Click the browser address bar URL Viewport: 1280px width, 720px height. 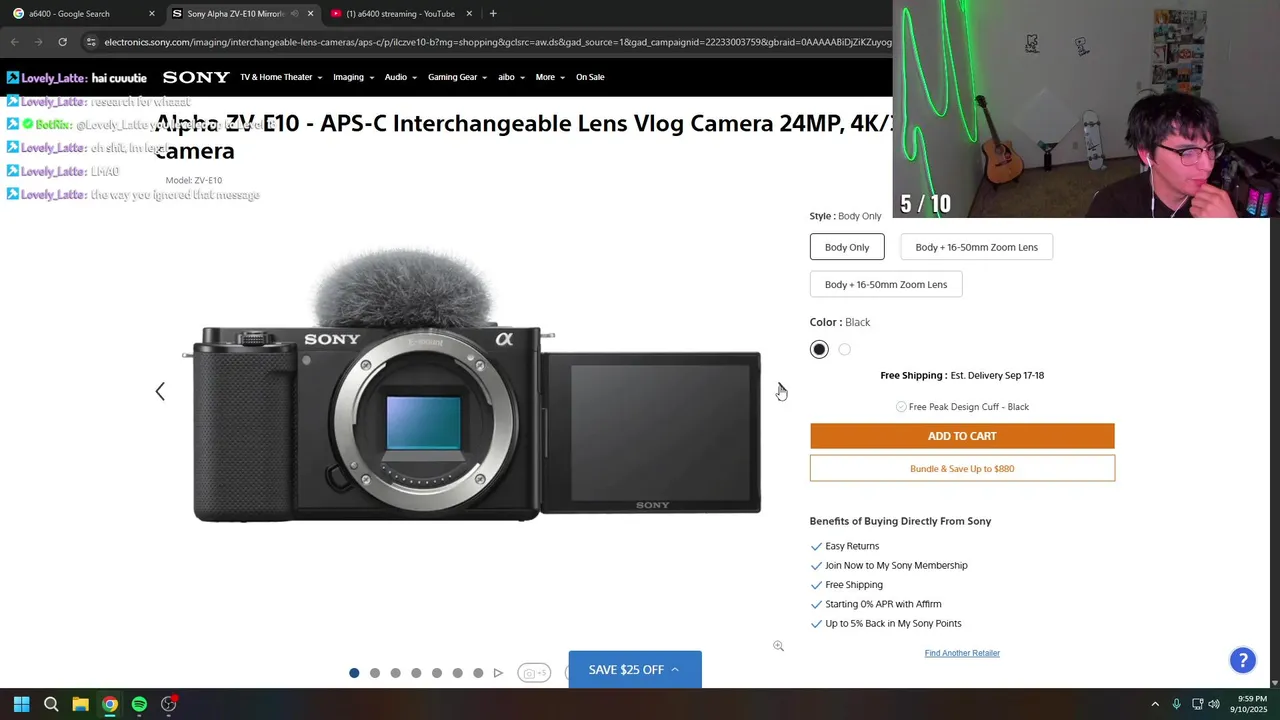(497, 42)
